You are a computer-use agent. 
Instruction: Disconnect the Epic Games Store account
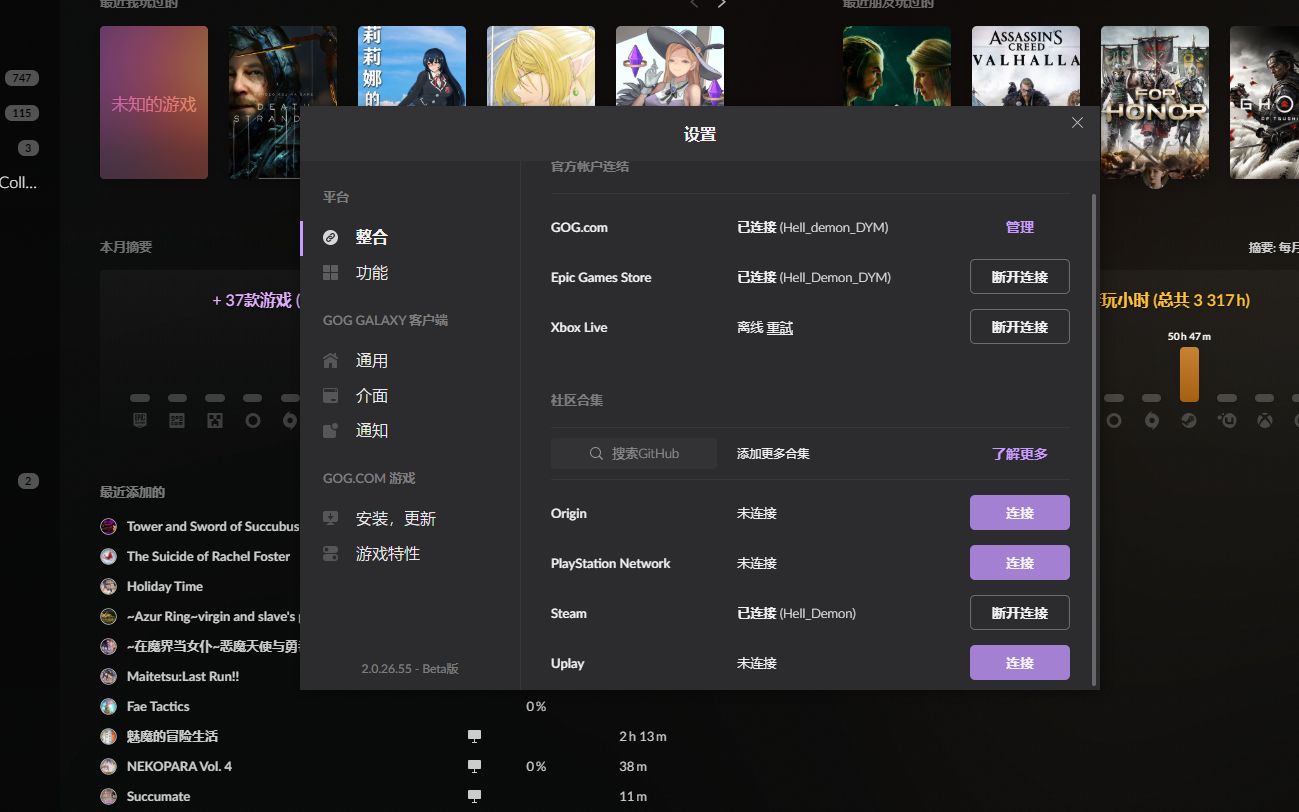[x=1019, y=277]
